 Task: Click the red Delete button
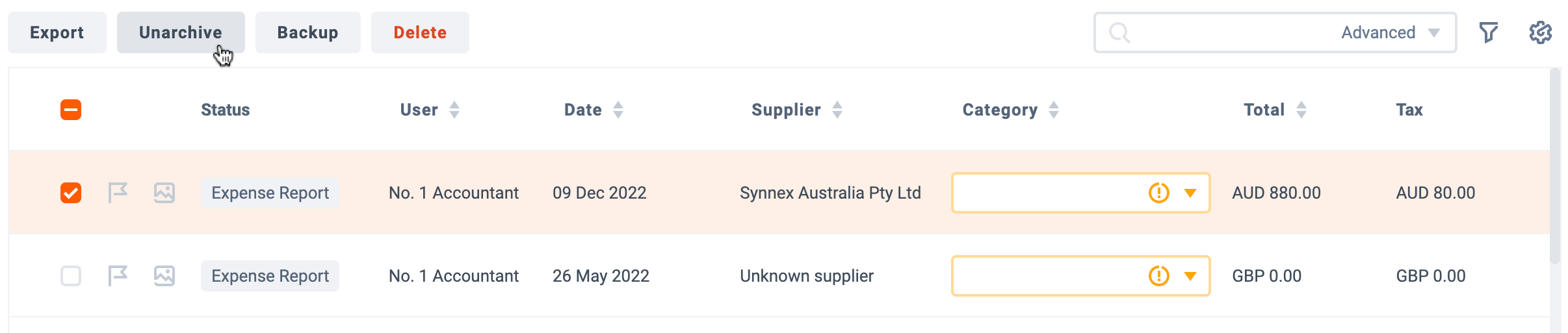coord(420,32)
